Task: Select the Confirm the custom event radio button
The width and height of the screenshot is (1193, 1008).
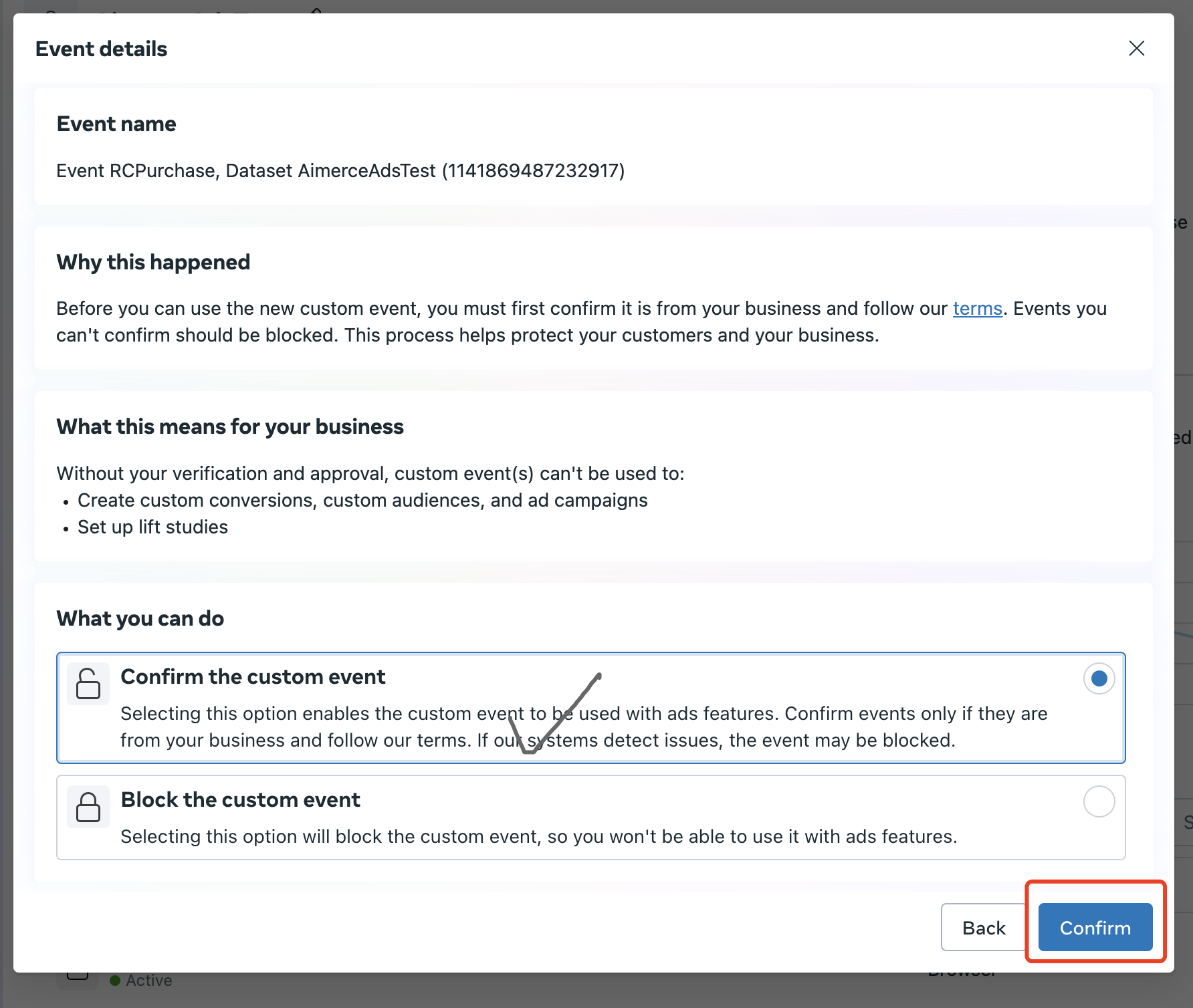Action: 1098,678
